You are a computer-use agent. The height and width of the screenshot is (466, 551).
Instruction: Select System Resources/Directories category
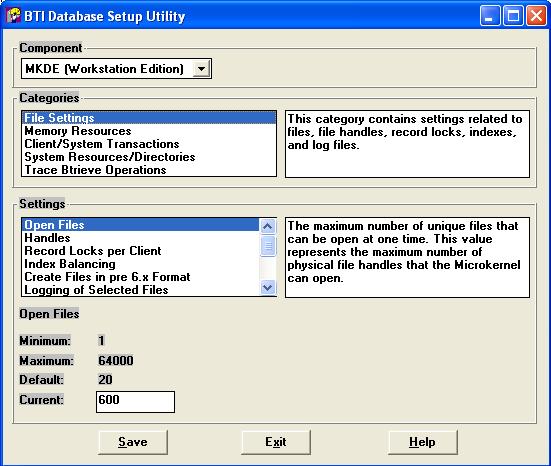click(149, 157)
